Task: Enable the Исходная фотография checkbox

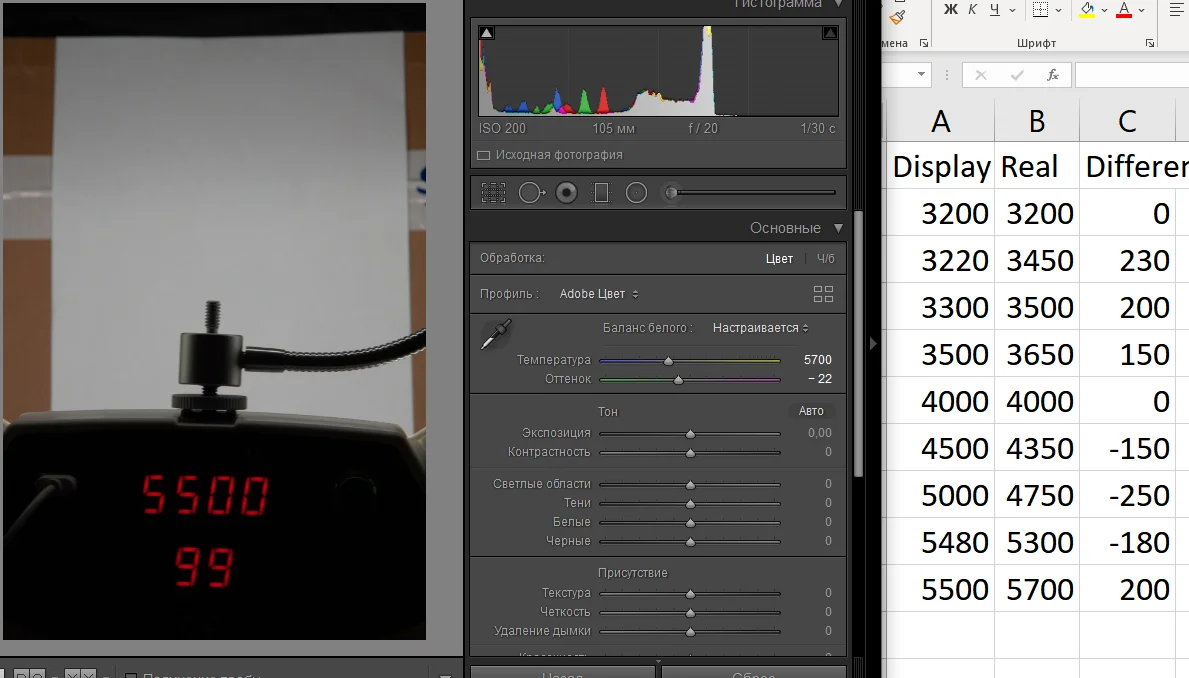Action: (x=483, y=155)
